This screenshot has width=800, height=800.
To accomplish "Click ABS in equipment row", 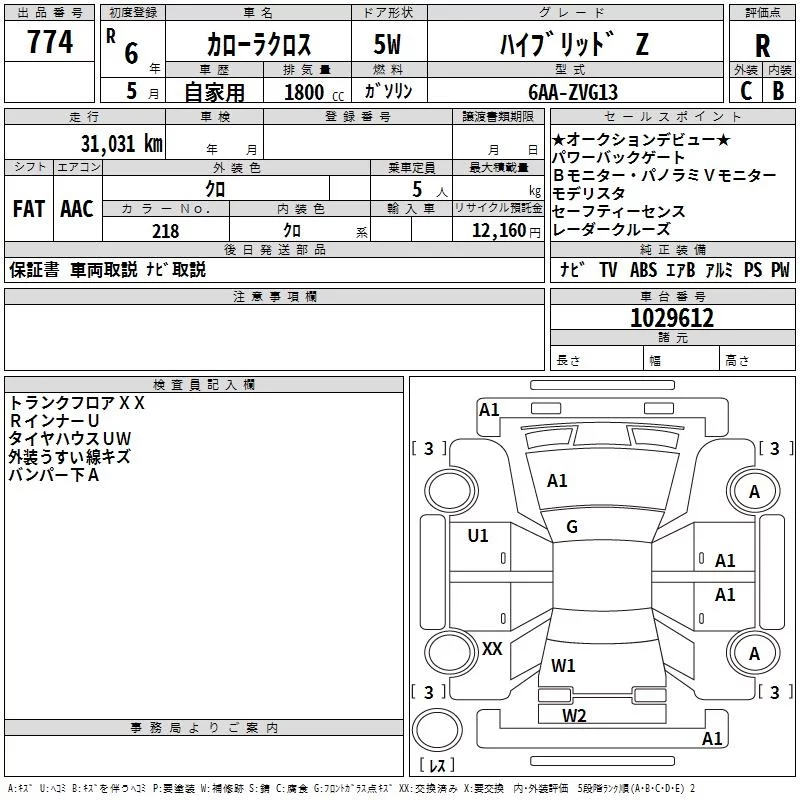I will [643, 270].
